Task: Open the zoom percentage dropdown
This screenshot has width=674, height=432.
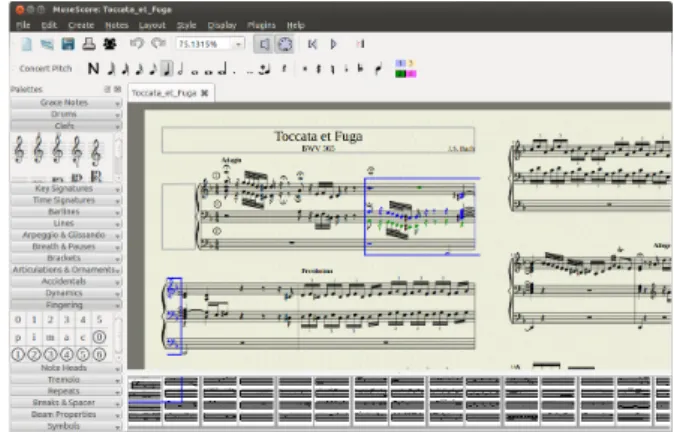Action: click(238, 44)
